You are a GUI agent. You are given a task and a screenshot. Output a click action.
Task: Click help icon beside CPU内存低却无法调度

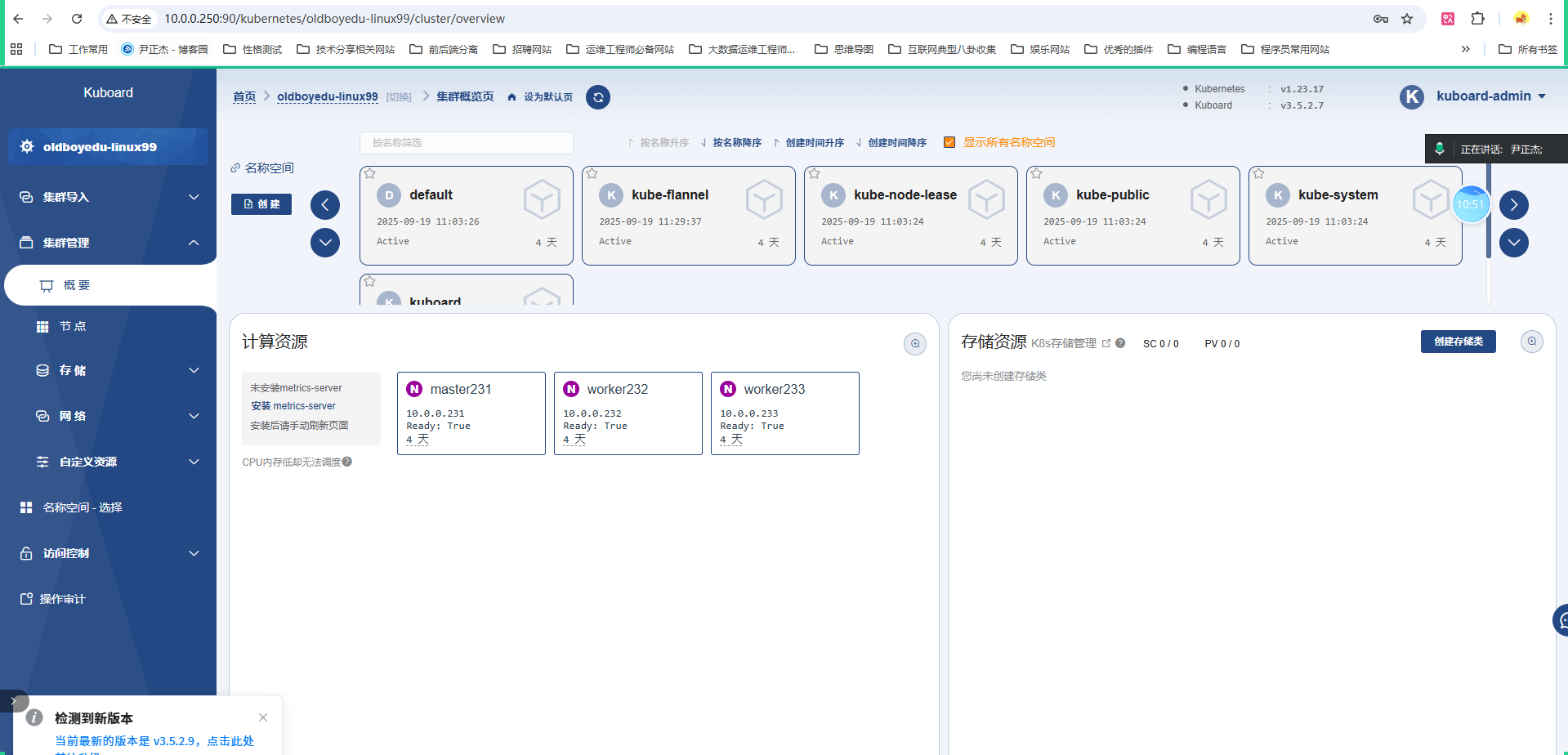click(x=347, y=462)
